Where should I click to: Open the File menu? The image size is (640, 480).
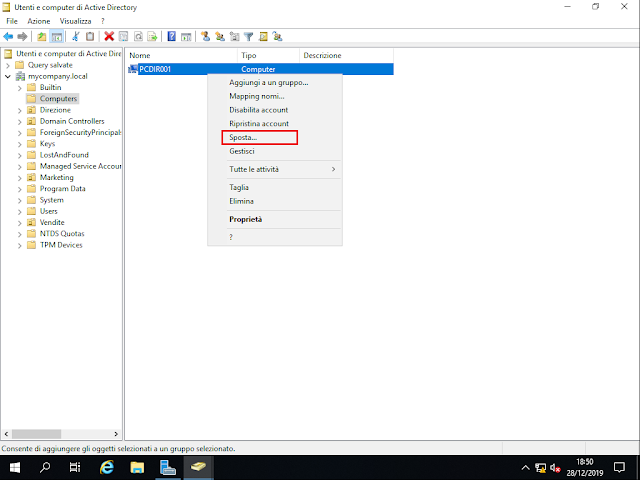coord(12,21)
